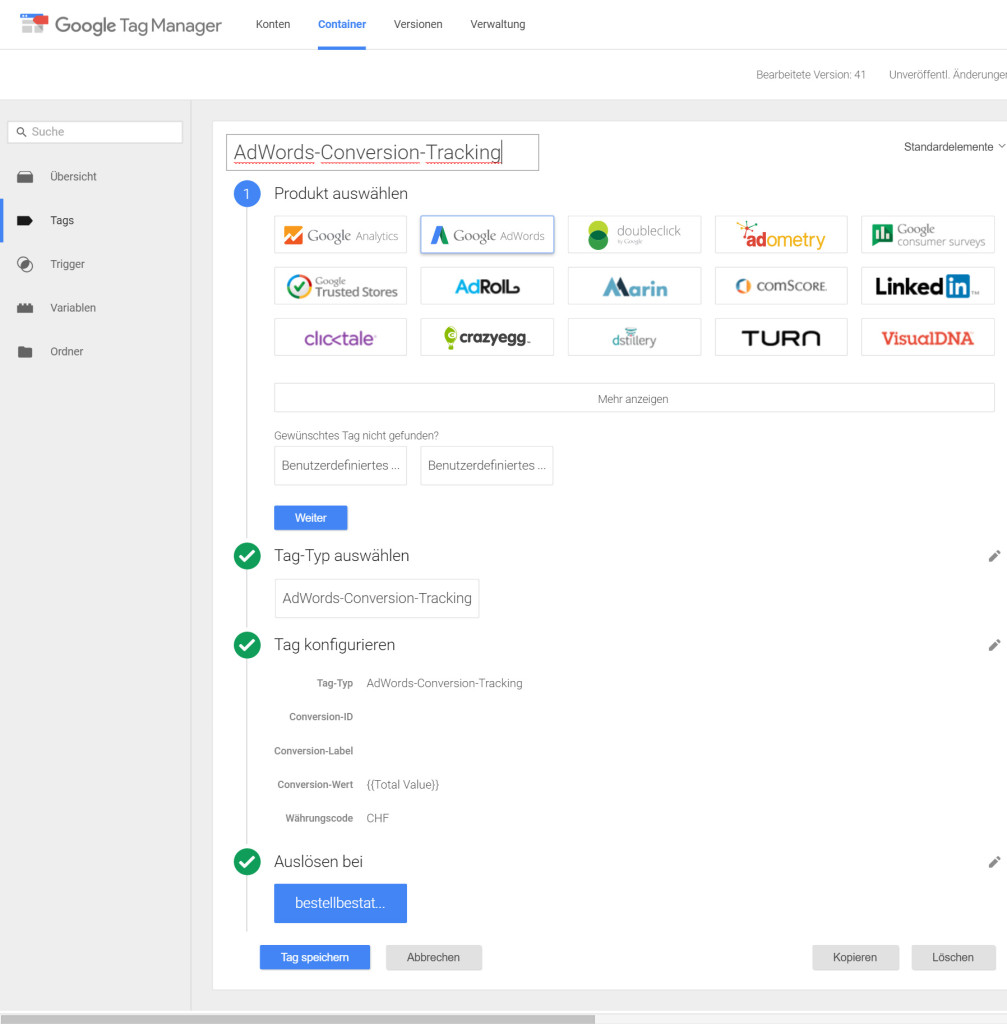Switch to the Container tab

point(342,24)
